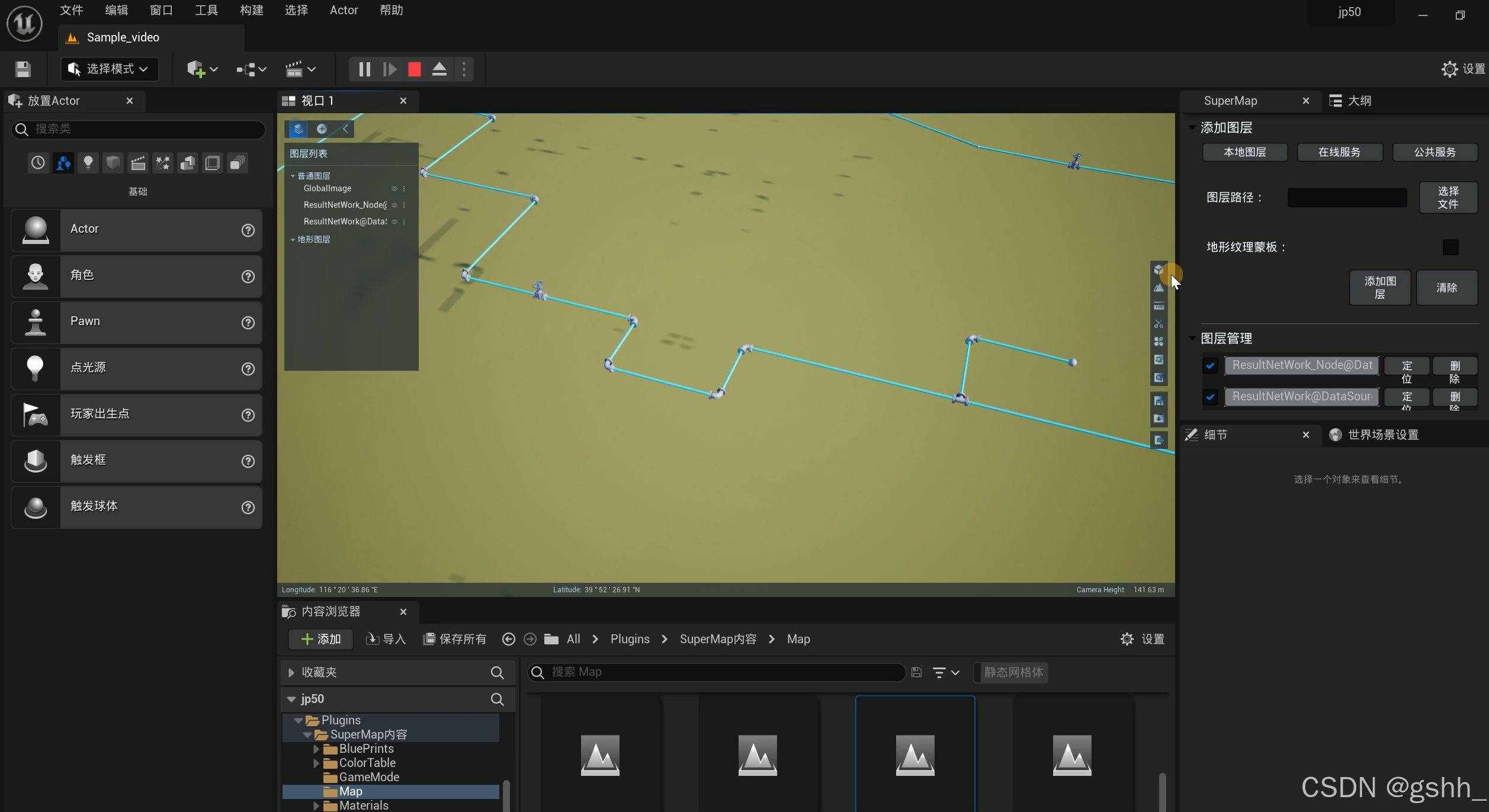Click the Cinematic category clapperboard icon

[138, 163]
